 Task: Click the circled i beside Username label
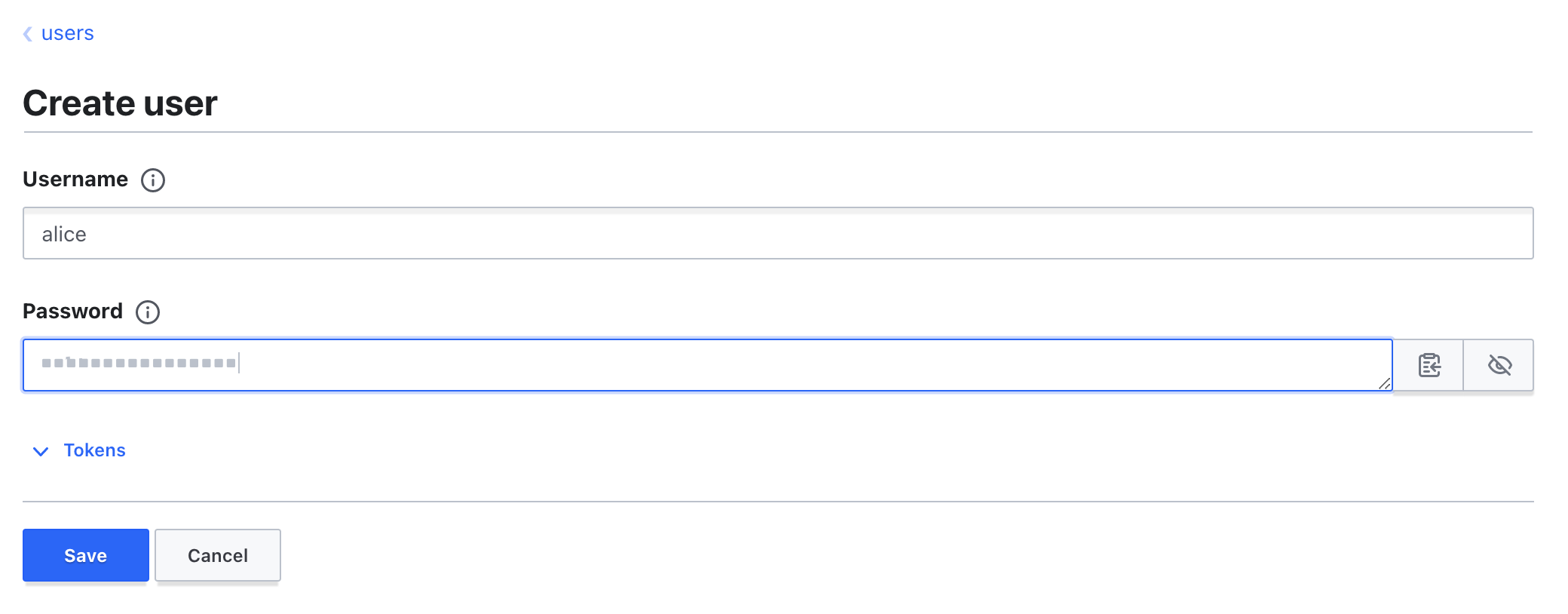pos(152,180)
